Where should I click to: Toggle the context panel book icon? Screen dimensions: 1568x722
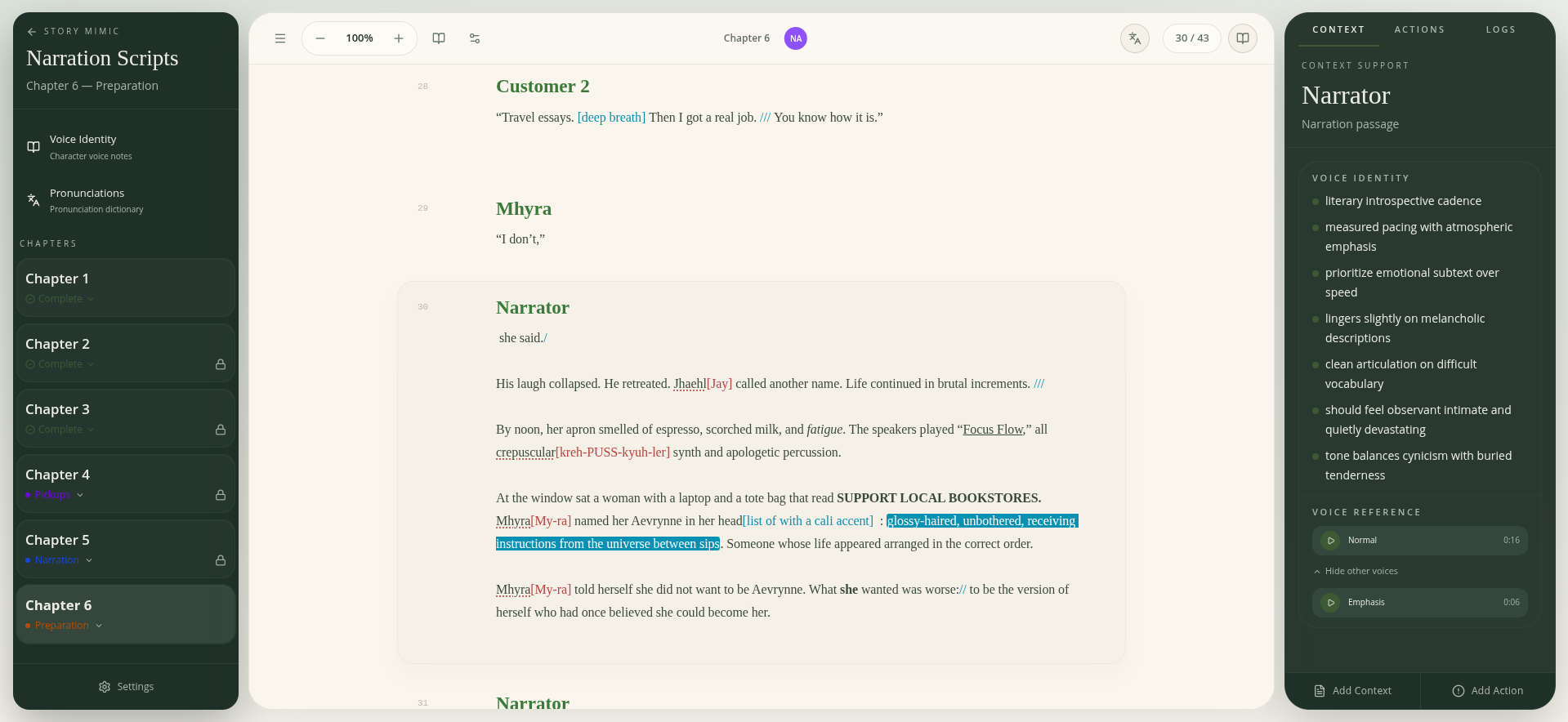pos(1243,38)
